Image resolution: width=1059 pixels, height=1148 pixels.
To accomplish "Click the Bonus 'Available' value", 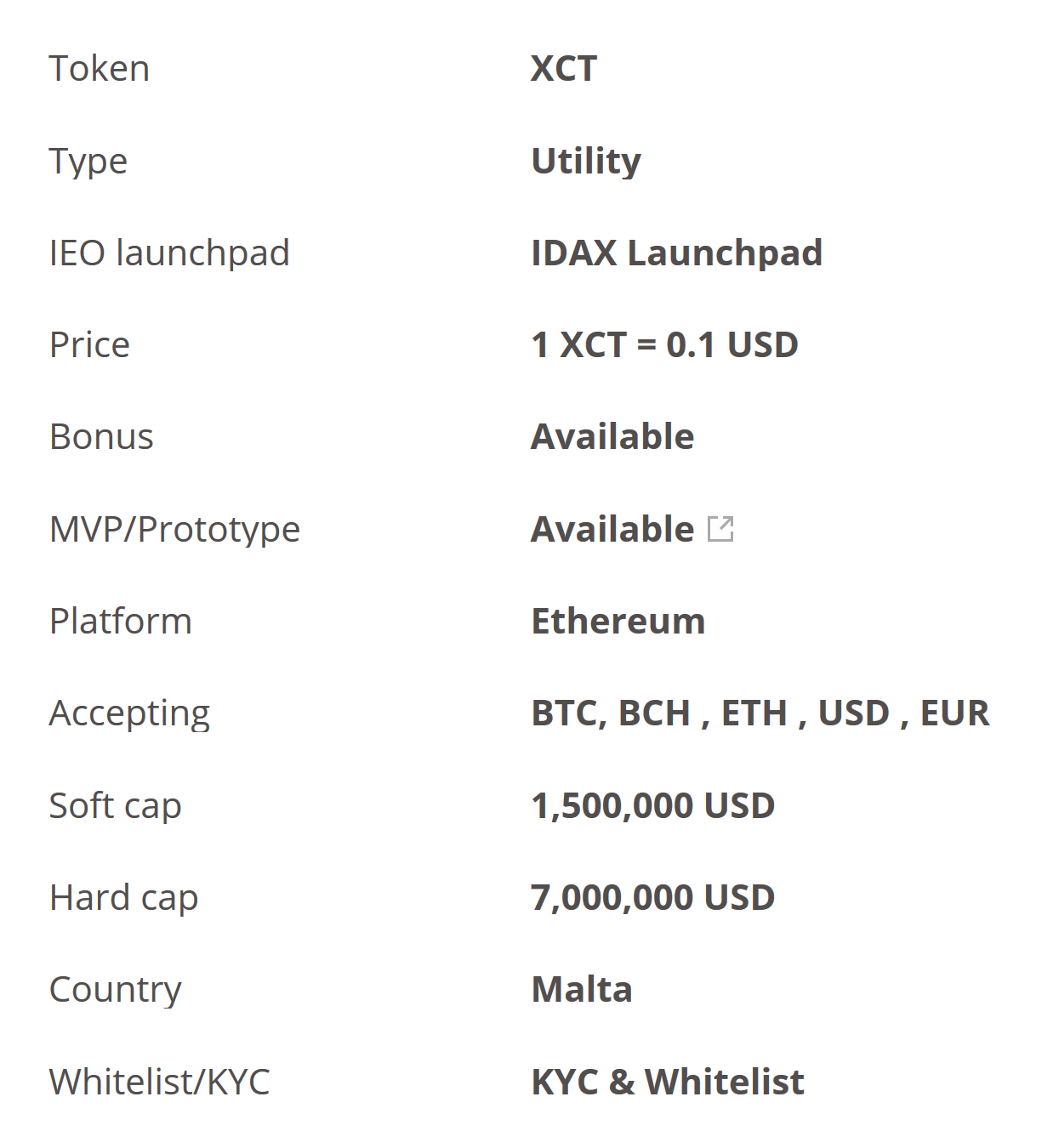I will pos(612,436).
